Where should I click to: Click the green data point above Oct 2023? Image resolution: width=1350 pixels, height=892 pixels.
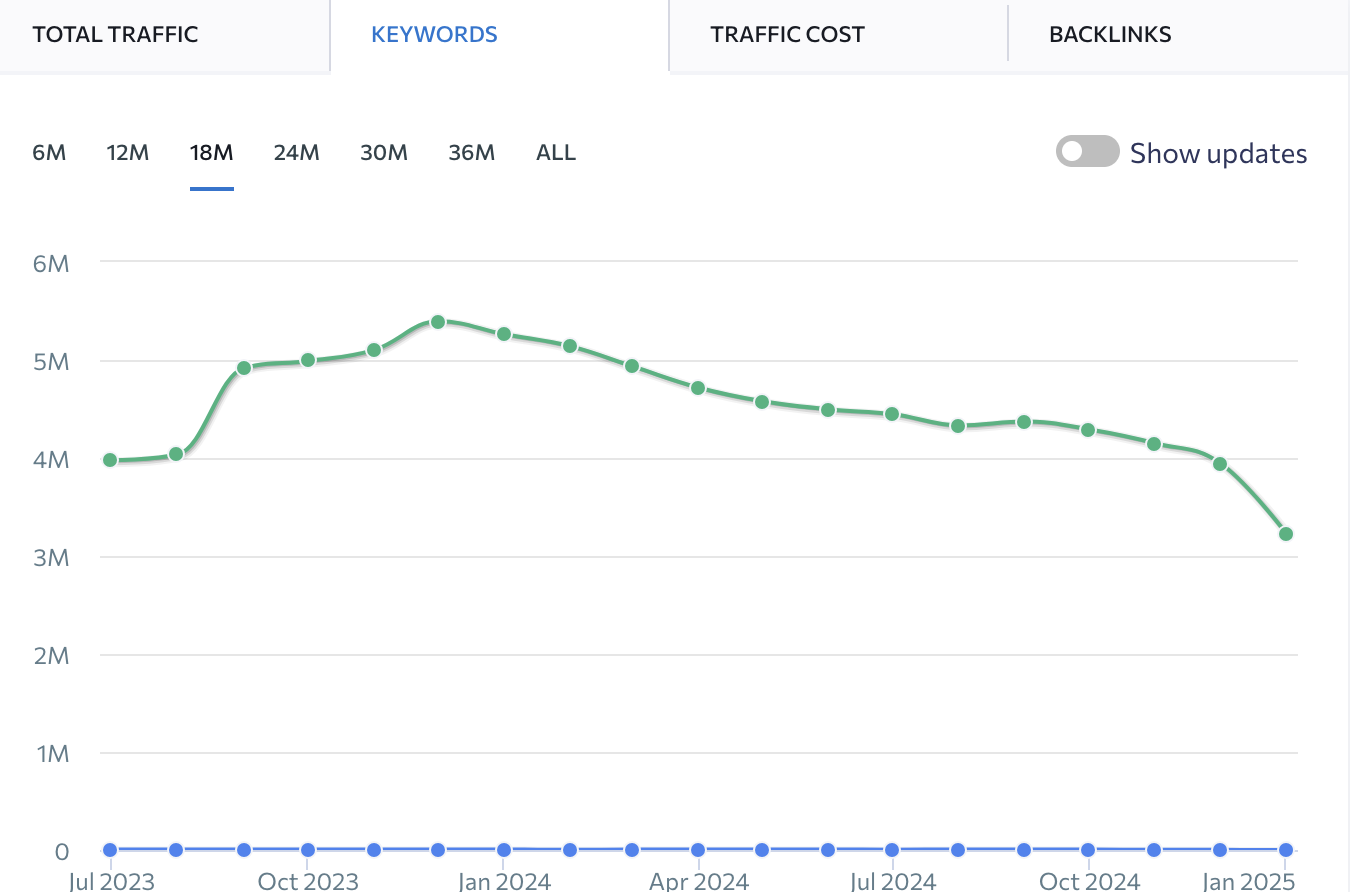308,360
